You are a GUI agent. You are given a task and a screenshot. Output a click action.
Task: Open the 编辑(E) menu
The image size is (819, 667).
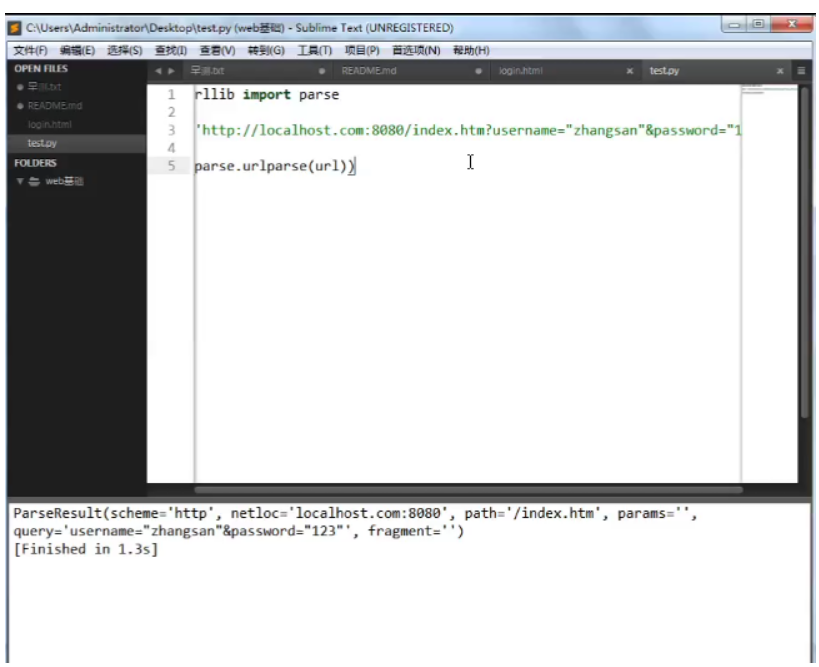coord(77,50)
